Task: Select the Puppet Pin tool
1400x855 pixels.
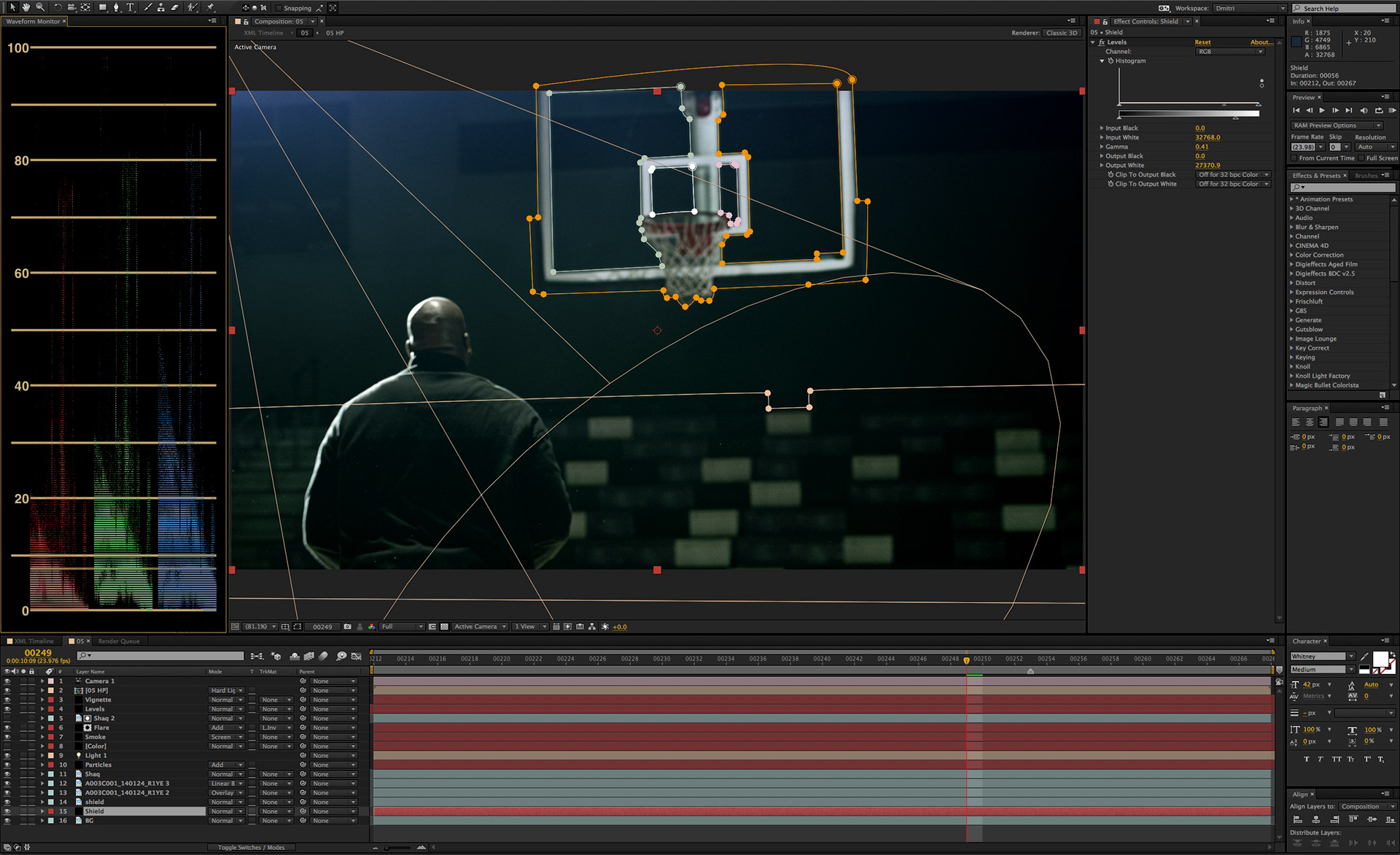Action: point(210,7)
